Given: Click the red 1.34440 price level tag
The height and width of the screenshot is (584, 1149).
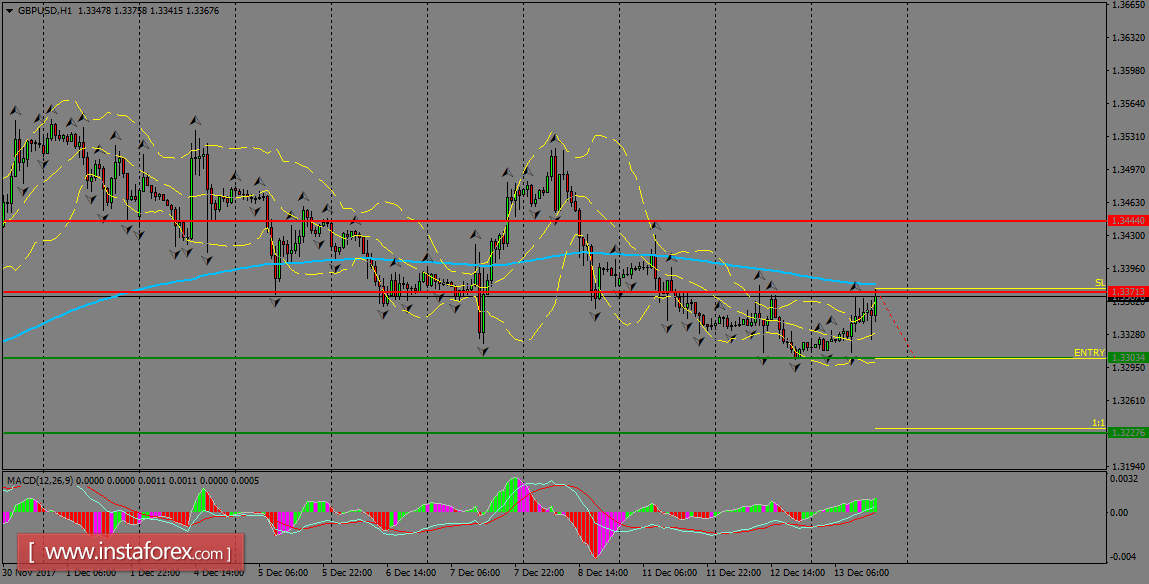Looking at the screenshot, I should [1128, 221].
